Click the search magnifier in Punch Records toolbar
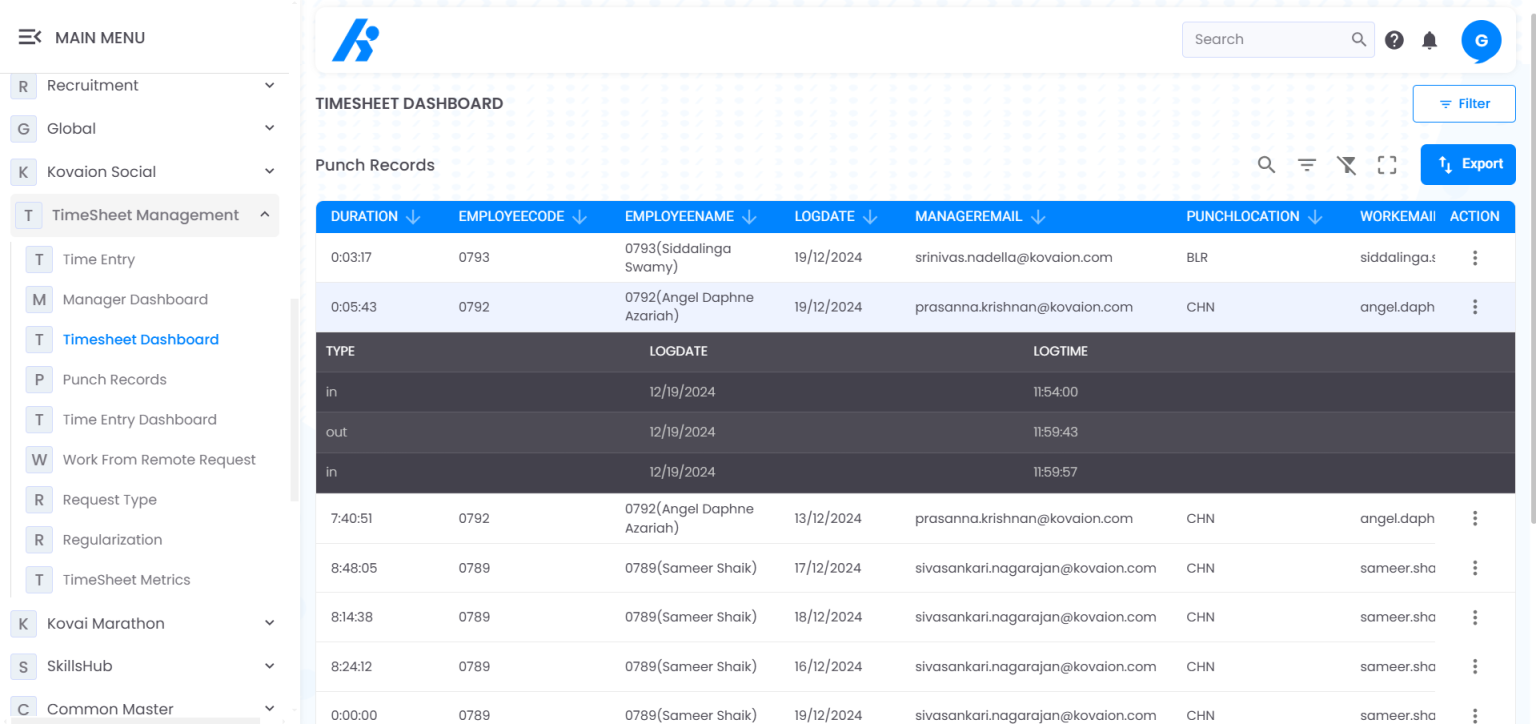 pos(1266,164)
